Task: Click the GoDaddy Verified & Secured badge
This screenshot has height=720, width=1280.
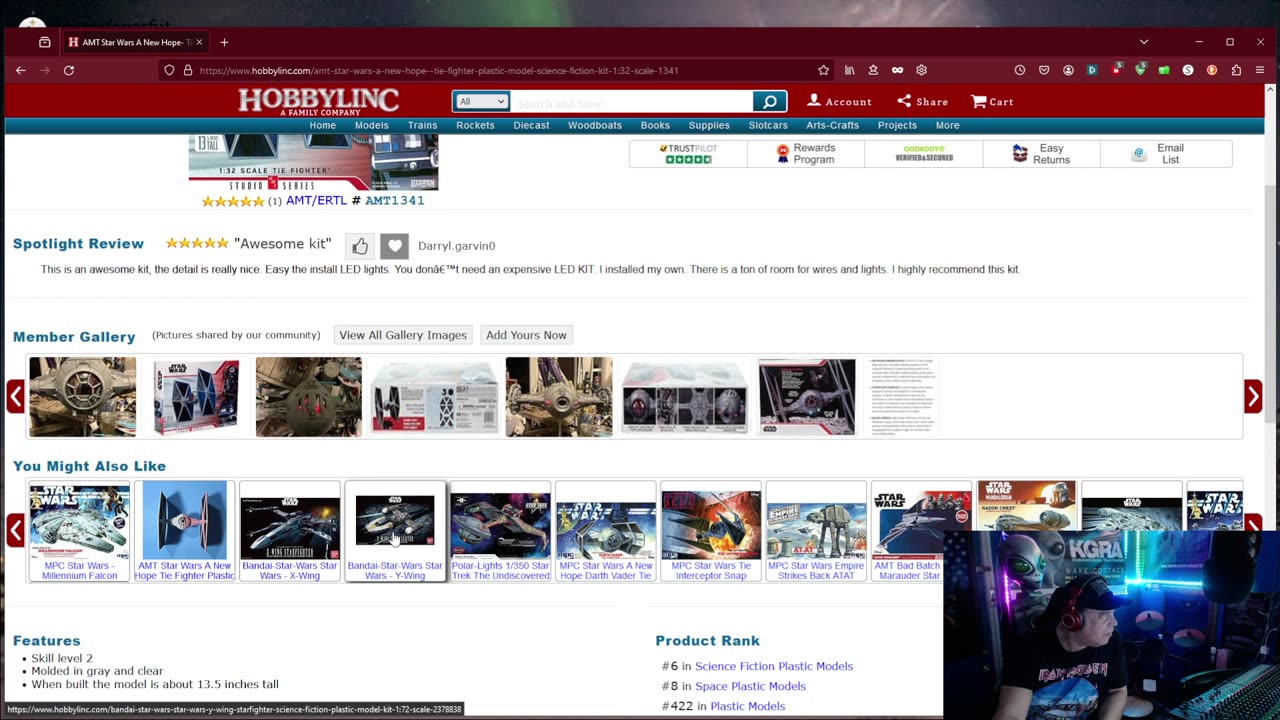Action: coord(924,154)
